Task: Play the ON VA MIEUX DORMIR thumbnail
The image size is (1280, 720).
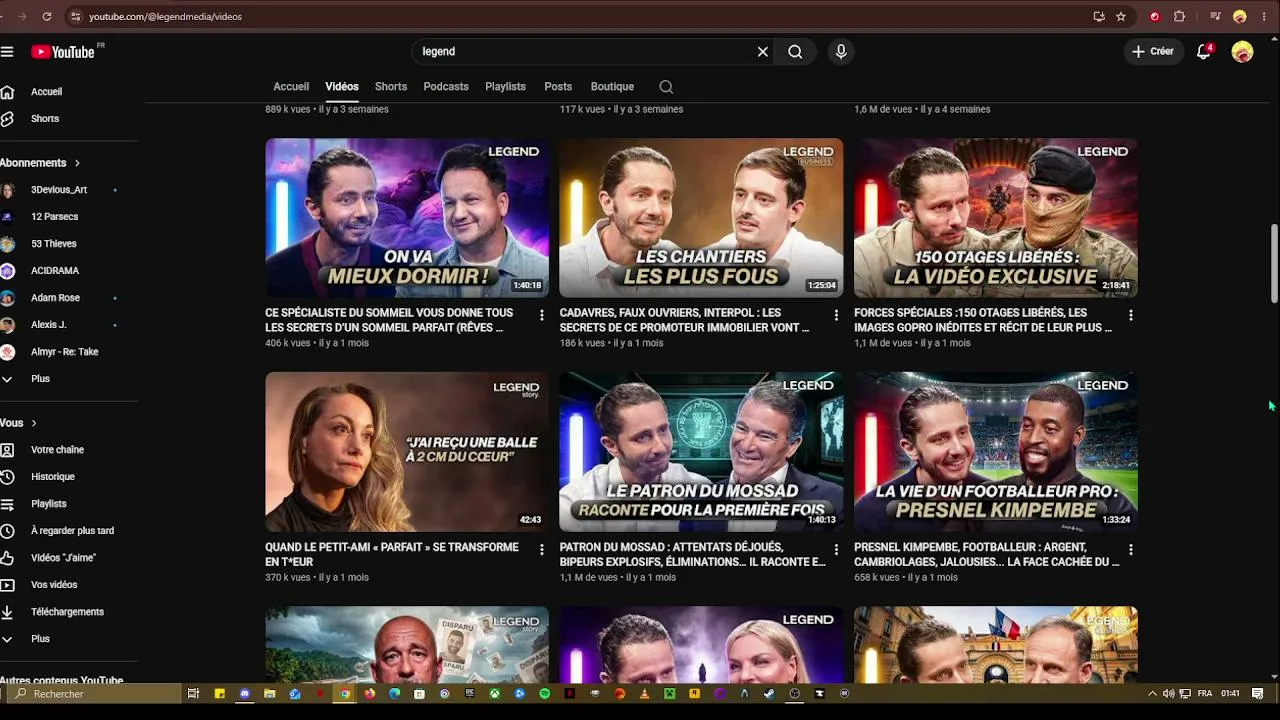Action: tap(407, 218)
